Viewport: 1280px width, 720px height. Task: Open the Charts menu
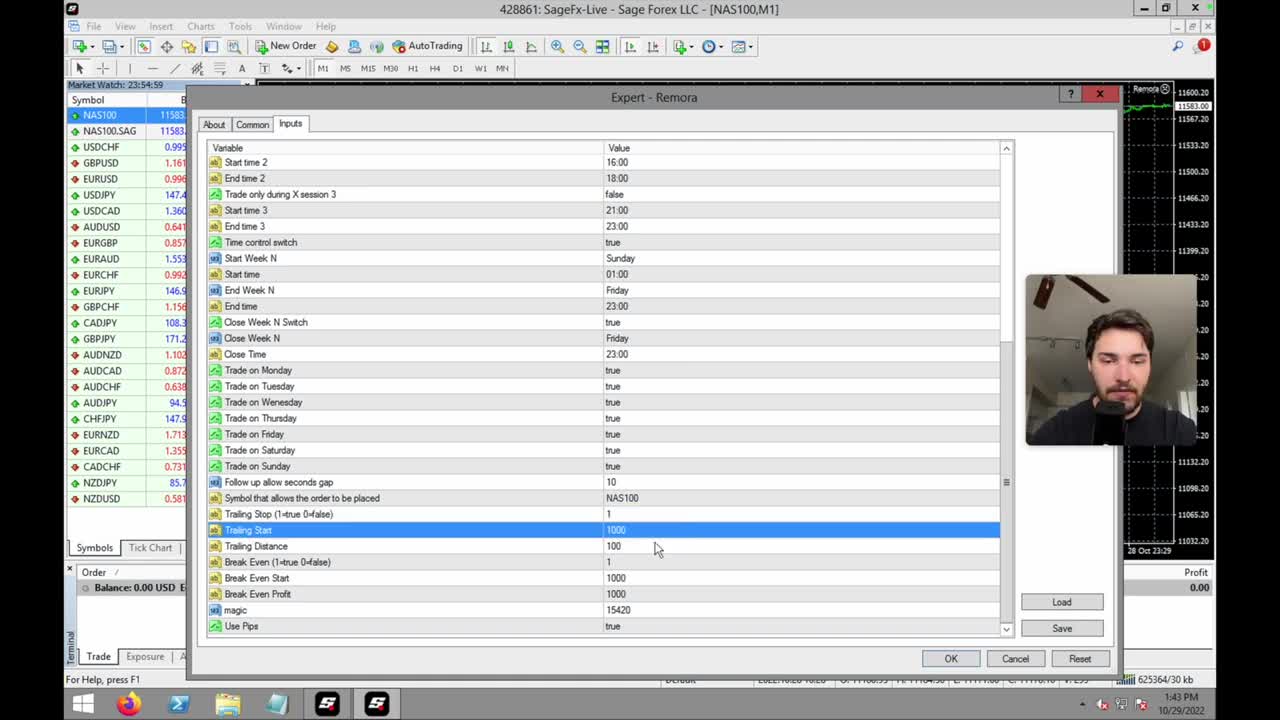point(201,26)
